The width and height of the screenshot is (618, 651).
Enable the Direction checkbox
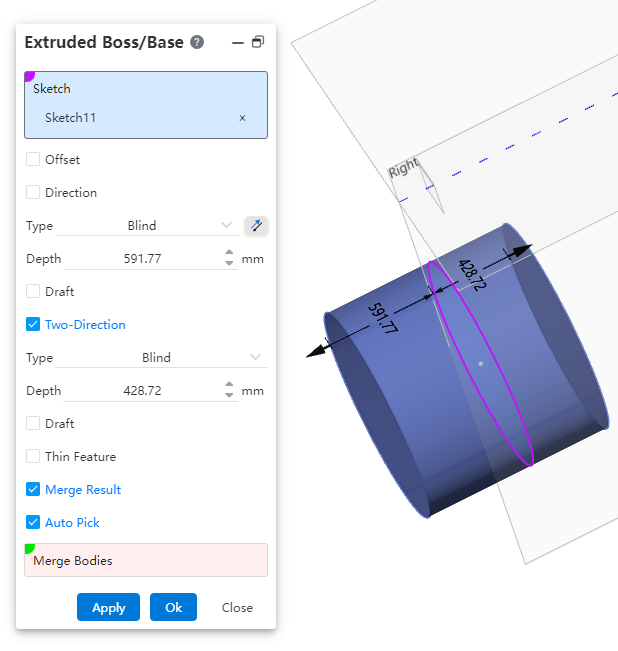coord(33,193)
